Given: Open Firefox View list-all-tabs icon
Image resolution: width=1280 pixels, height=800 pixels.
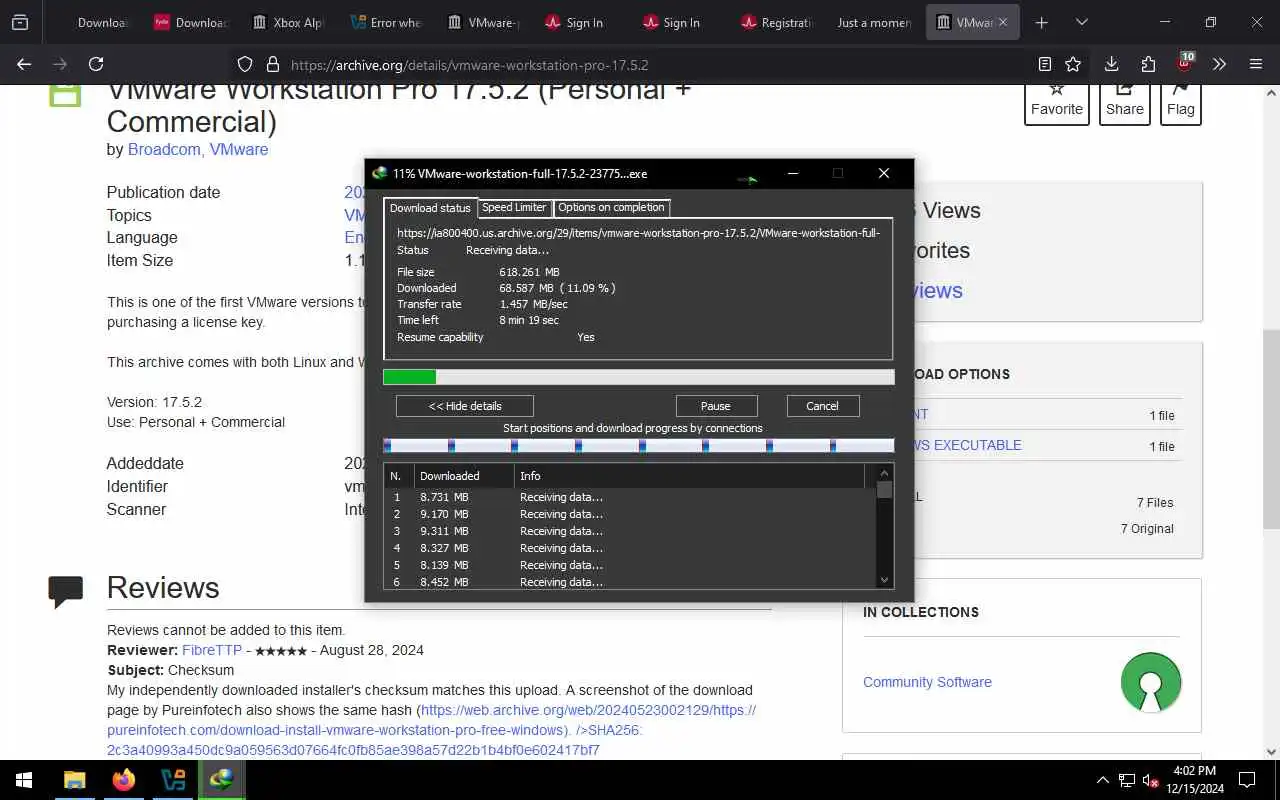Looking at the screenshot, I should pos(20,22).
